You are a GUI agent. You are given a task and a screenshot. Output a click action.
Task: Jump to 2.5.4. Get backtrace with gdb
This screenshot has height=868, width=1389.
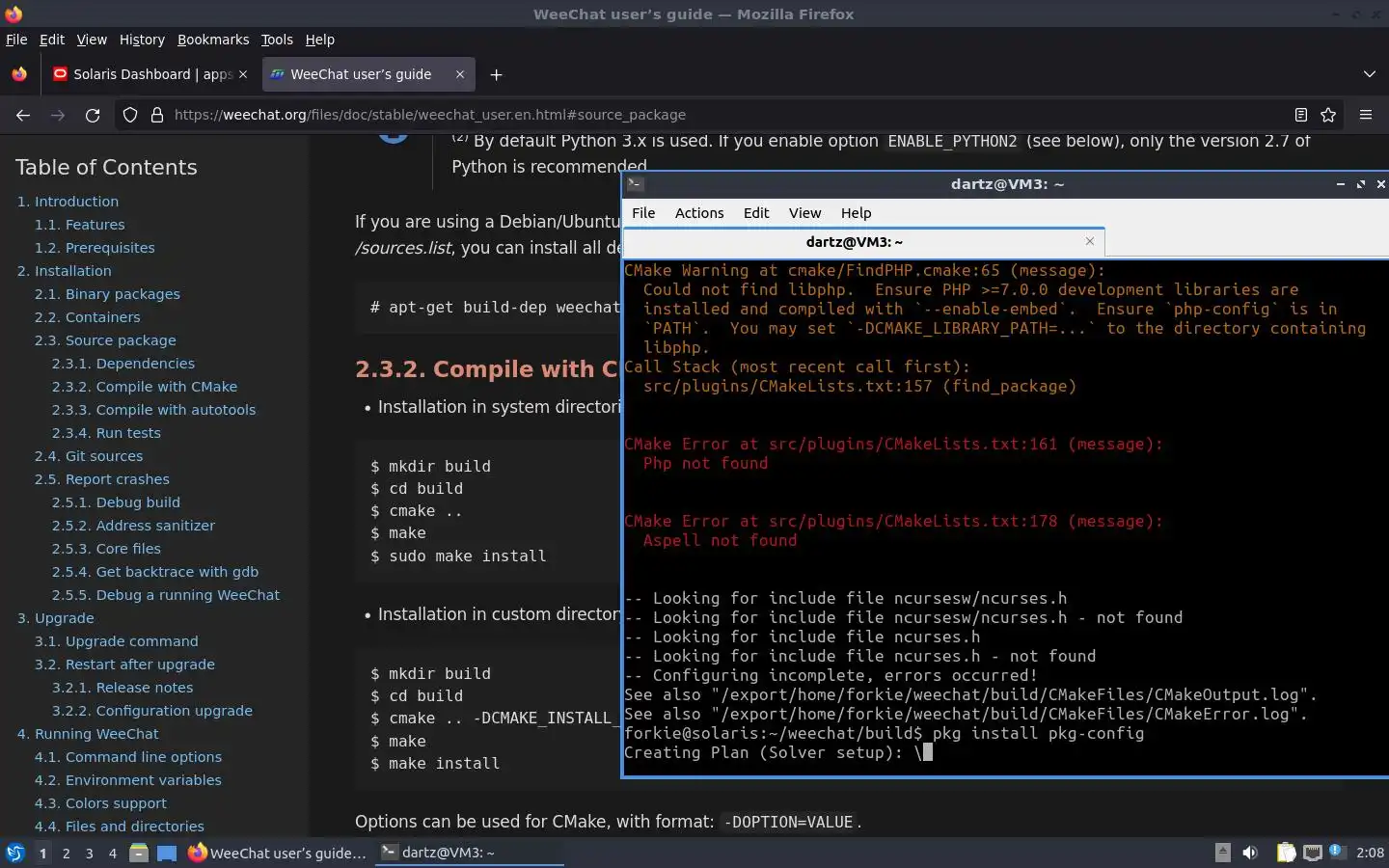(155, 572)
